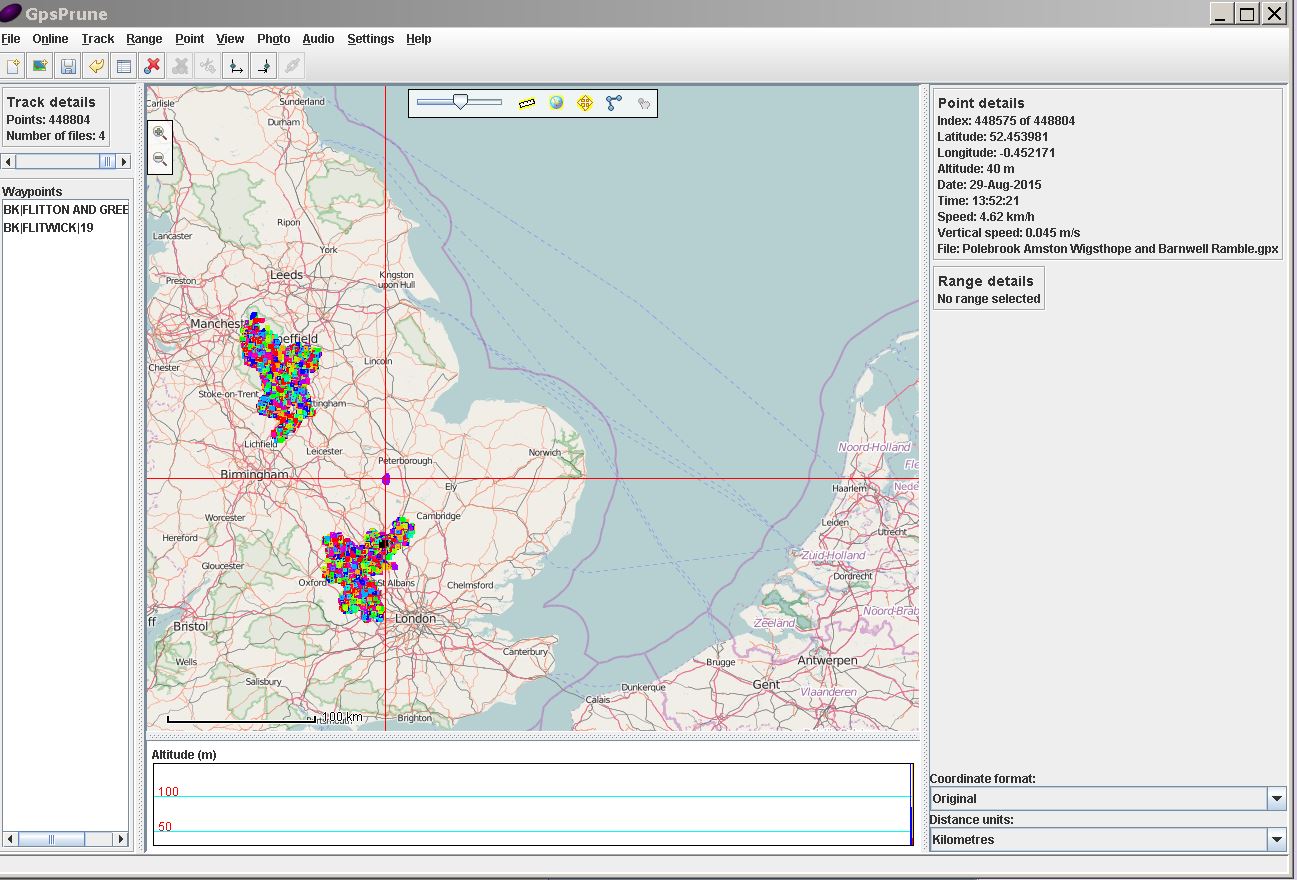This screenshot has height=880, width=1297.
Task: Click the map zoom in magnifier icon
Action: pyautogui.click(x=160, y=133)
